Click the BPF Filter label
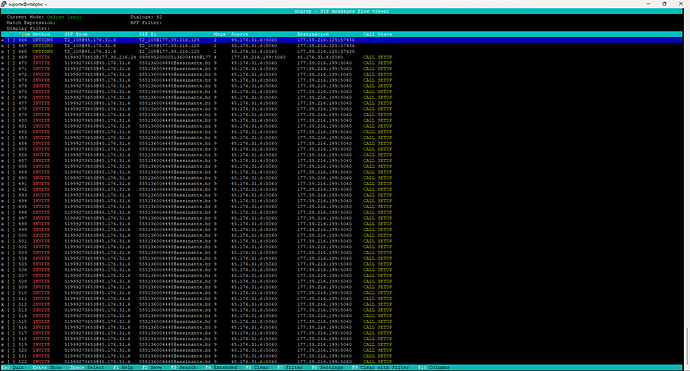 [146, 23]
